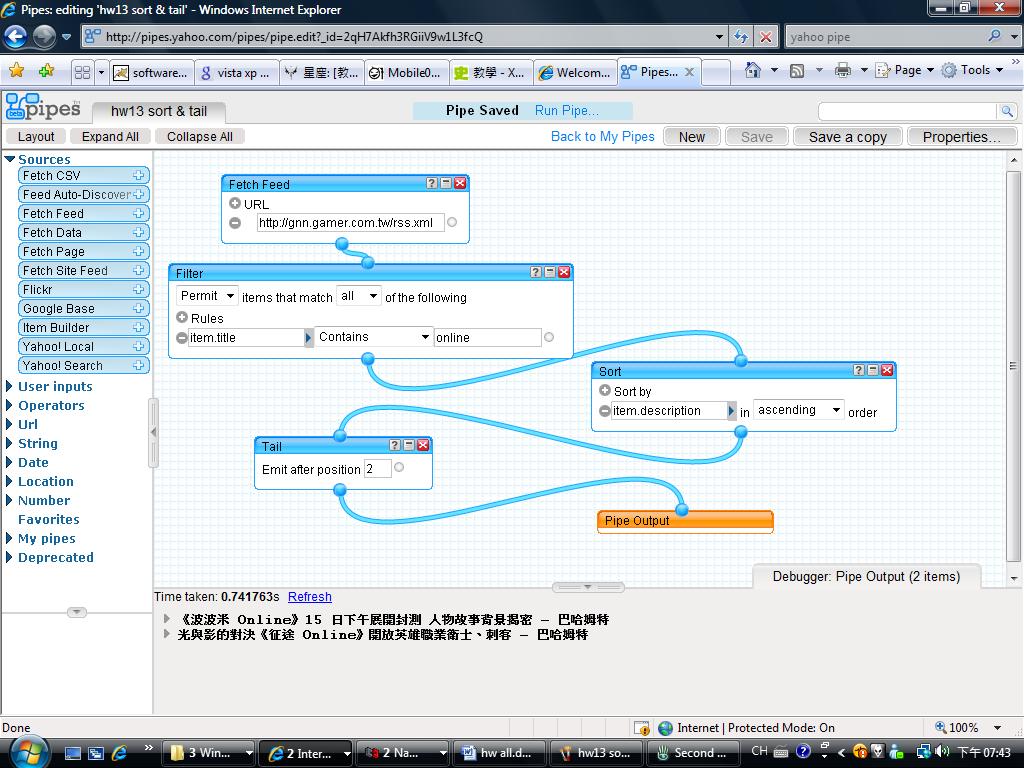Collapse the Sort module box
The image size is (1024, 768).
pyautogui.click(x=873, y=370)
